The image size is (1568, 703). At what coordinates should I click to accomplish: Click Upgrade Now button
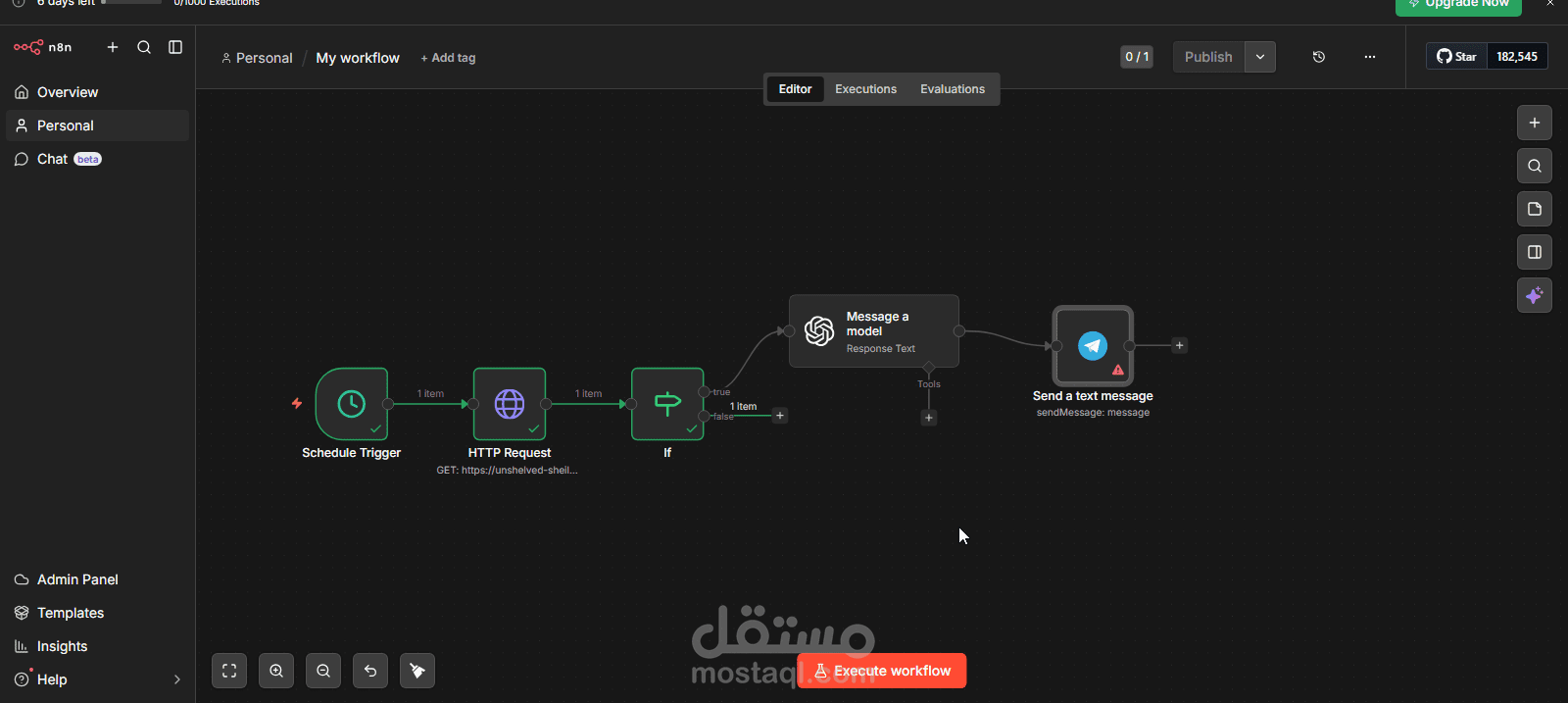[1458, 4]
